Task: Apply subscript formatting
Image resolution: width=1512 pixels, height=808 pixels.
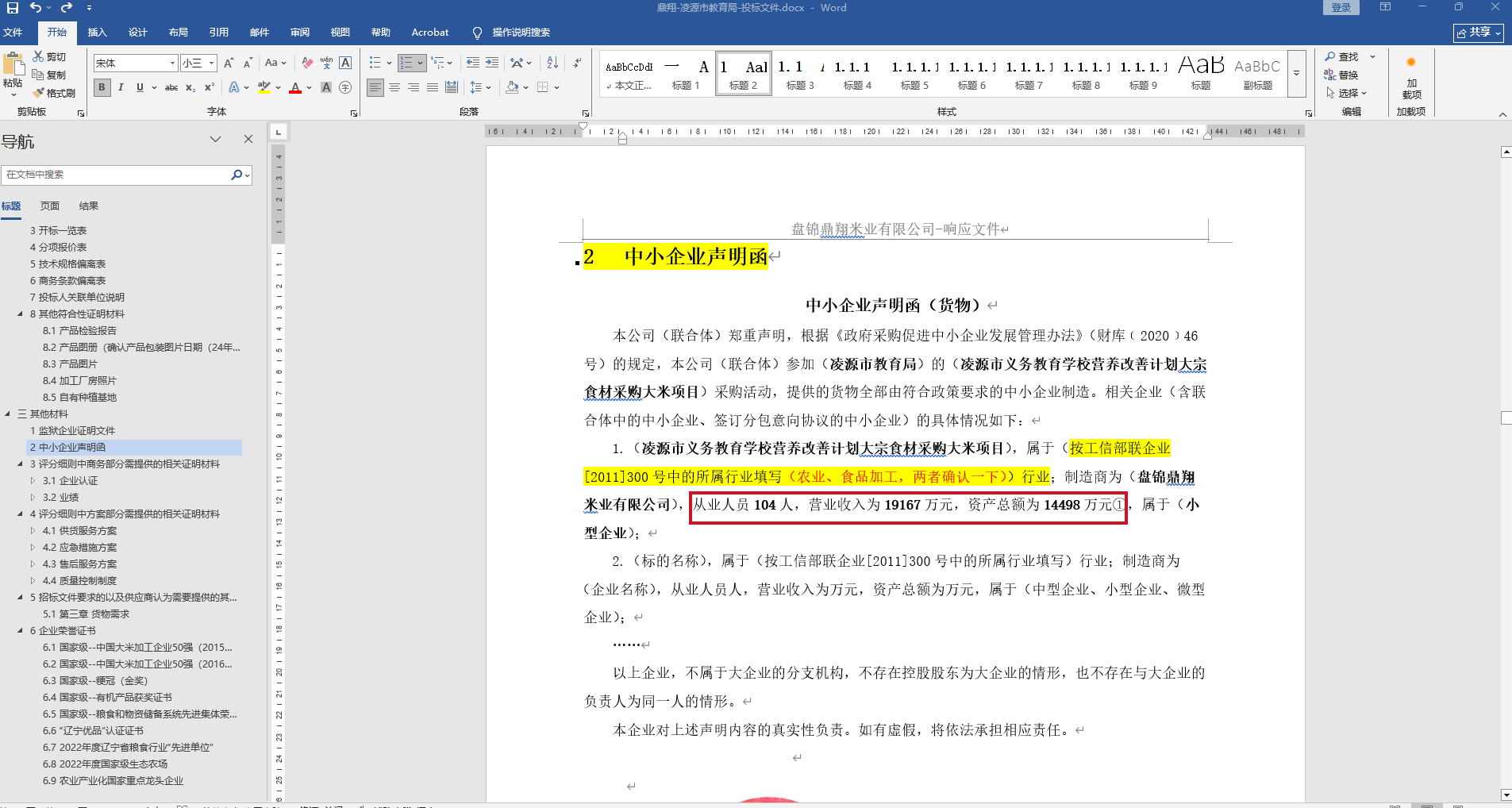Action: pyautogui.click(x=190, y=87)
